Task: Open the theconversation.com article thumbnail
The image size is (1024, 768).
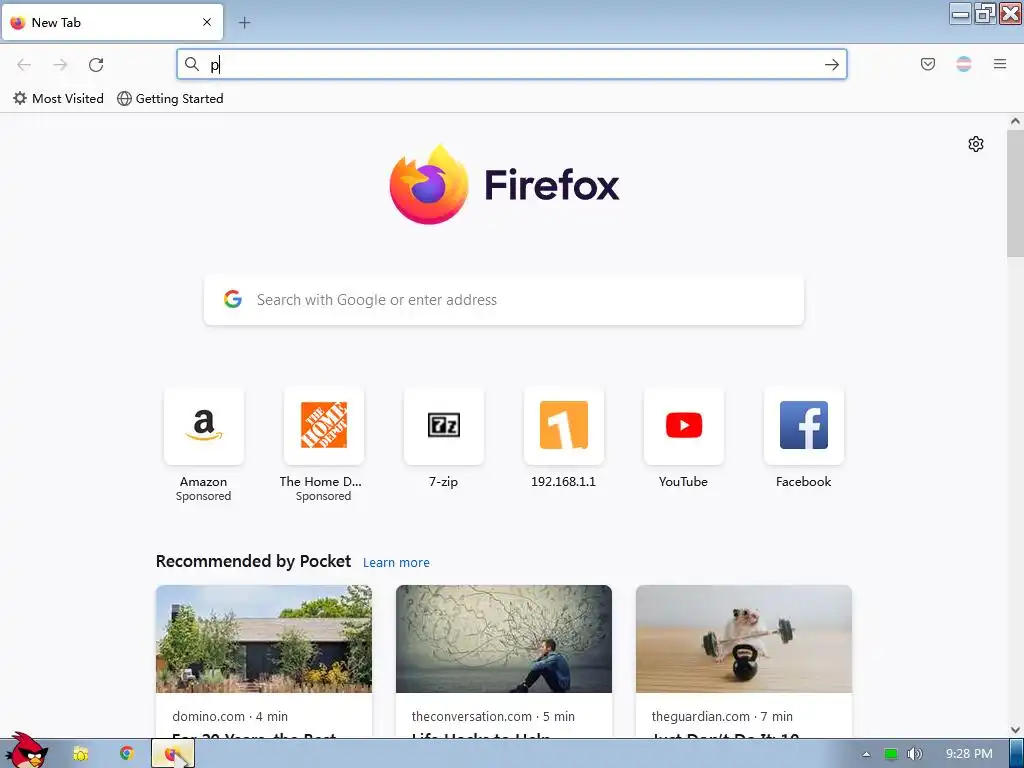Action: pyautogui.click(x=504, y=639)
